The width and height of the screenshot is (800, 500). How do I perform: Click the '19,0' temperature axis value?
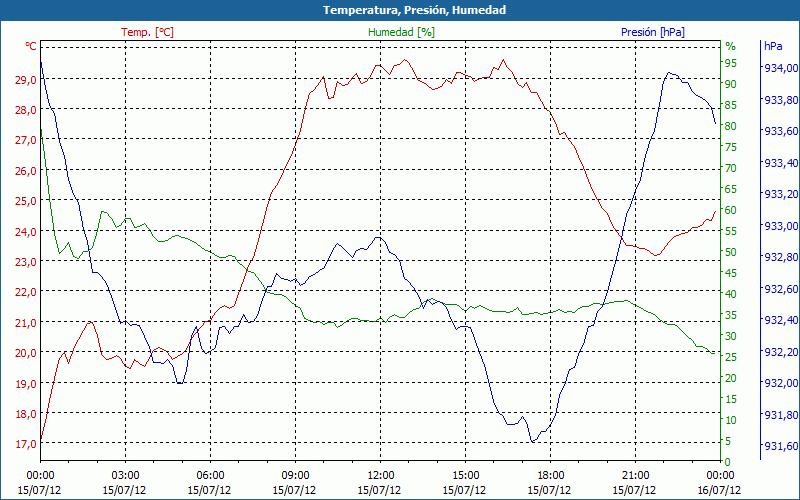[x=26, y=383]
